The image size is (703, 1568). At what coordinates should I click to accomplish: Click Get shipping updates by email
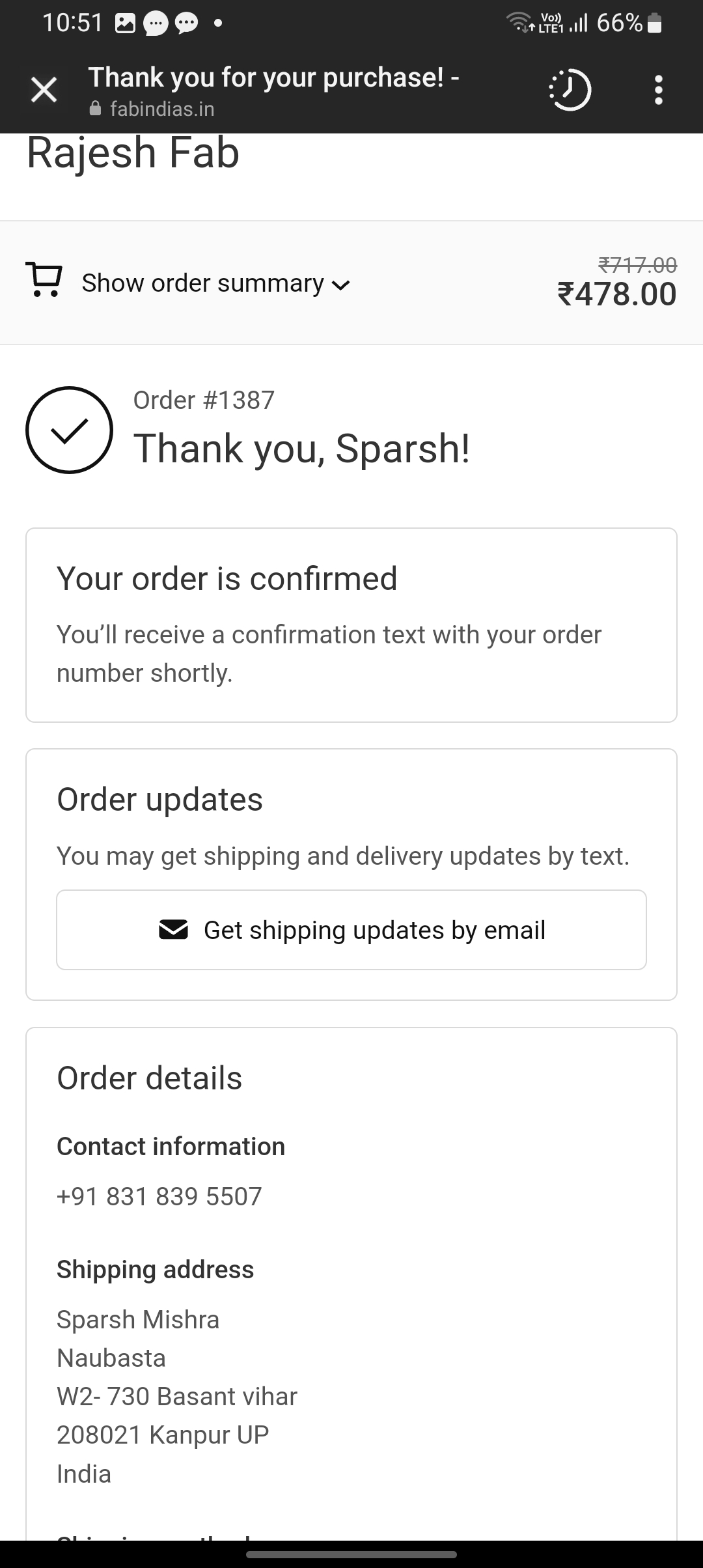coord(351,930)
